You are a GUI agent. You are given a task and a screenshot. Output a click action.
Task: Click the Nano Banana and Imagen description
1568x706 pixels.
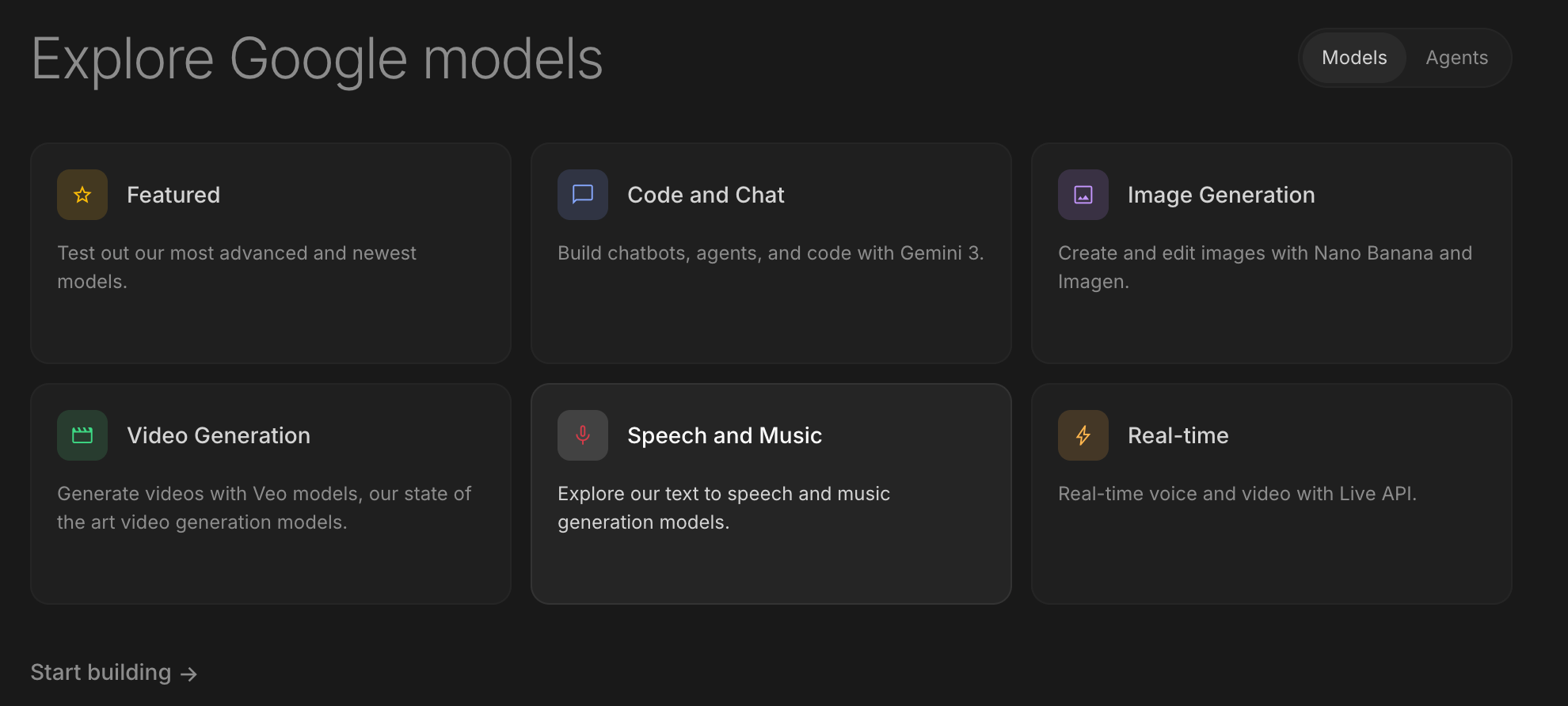pos(1265,268)
